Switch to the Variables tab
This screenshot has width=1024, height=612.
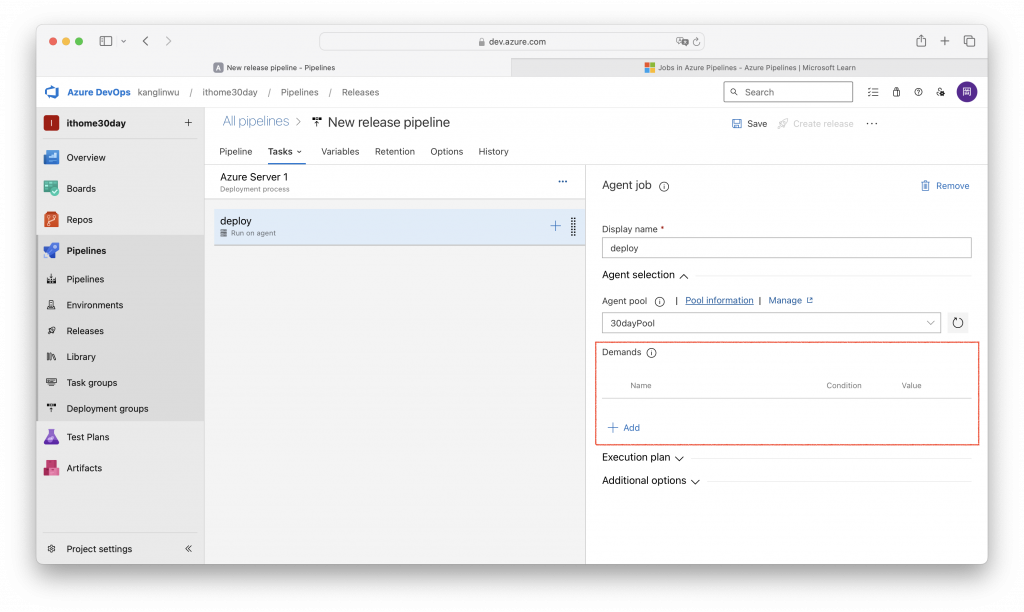point(340,152)
